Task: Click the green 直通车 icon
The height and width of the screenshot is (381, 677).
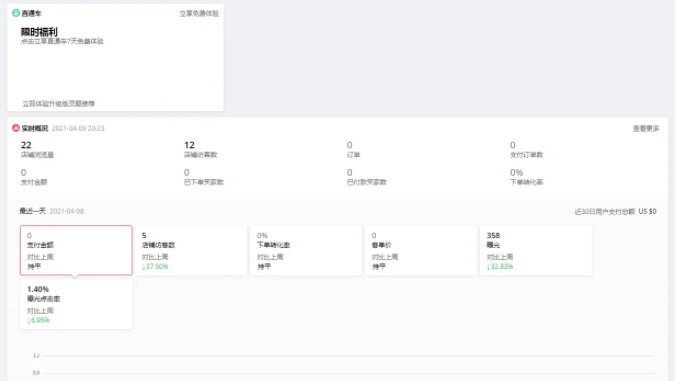Action: 16,13
